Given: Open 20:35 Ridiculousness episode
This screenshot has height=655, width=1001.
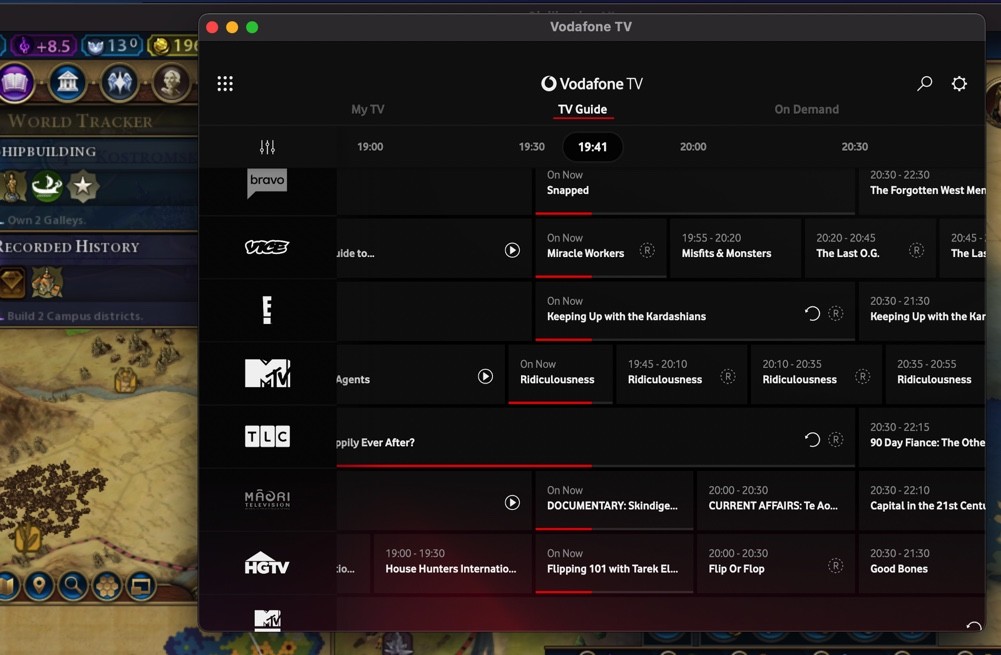Looking at the screenshot, I should pyautogui.click(x=935, y=373).
